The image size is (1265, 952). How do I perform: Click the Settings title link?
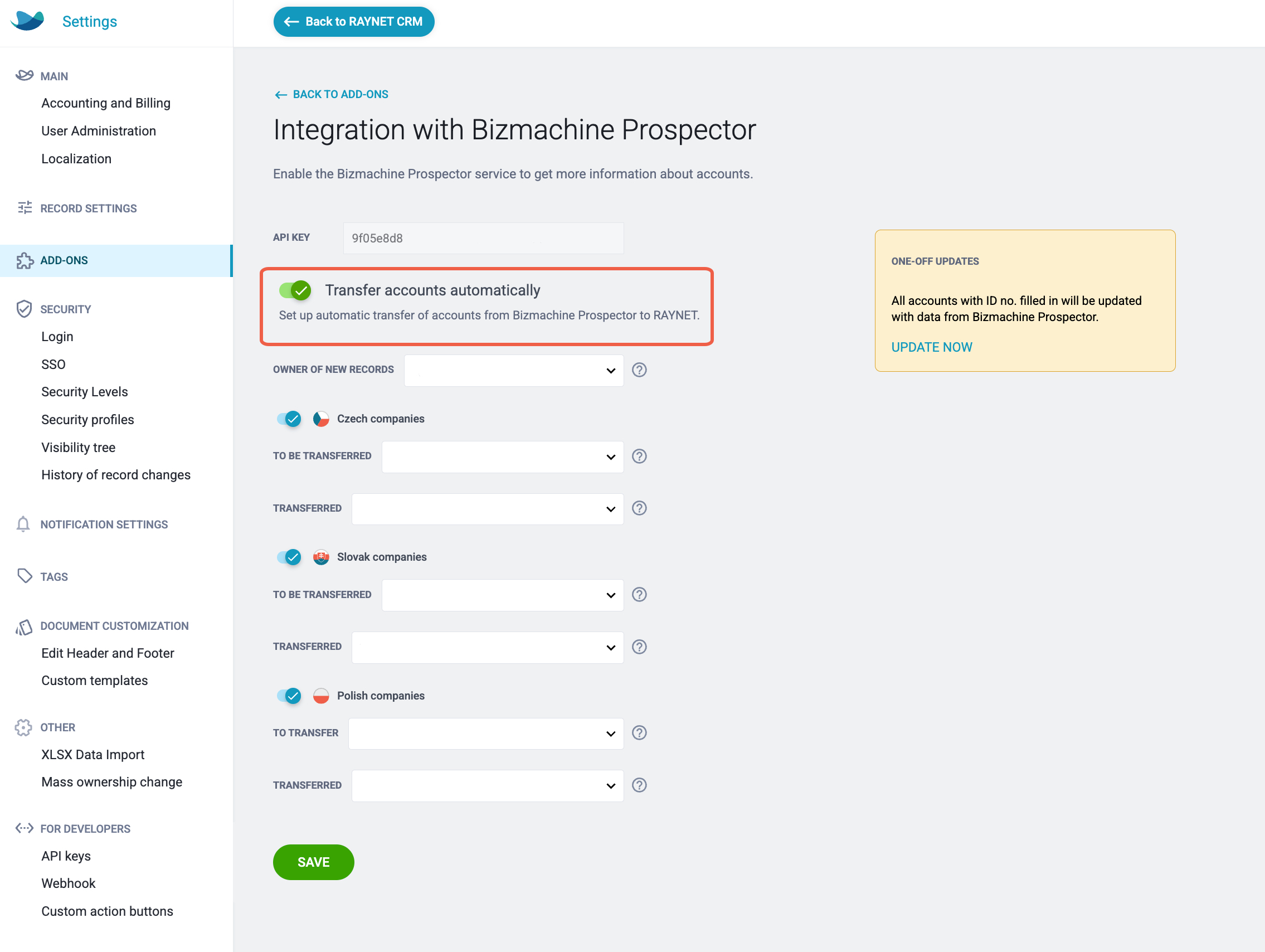point(89,22)
